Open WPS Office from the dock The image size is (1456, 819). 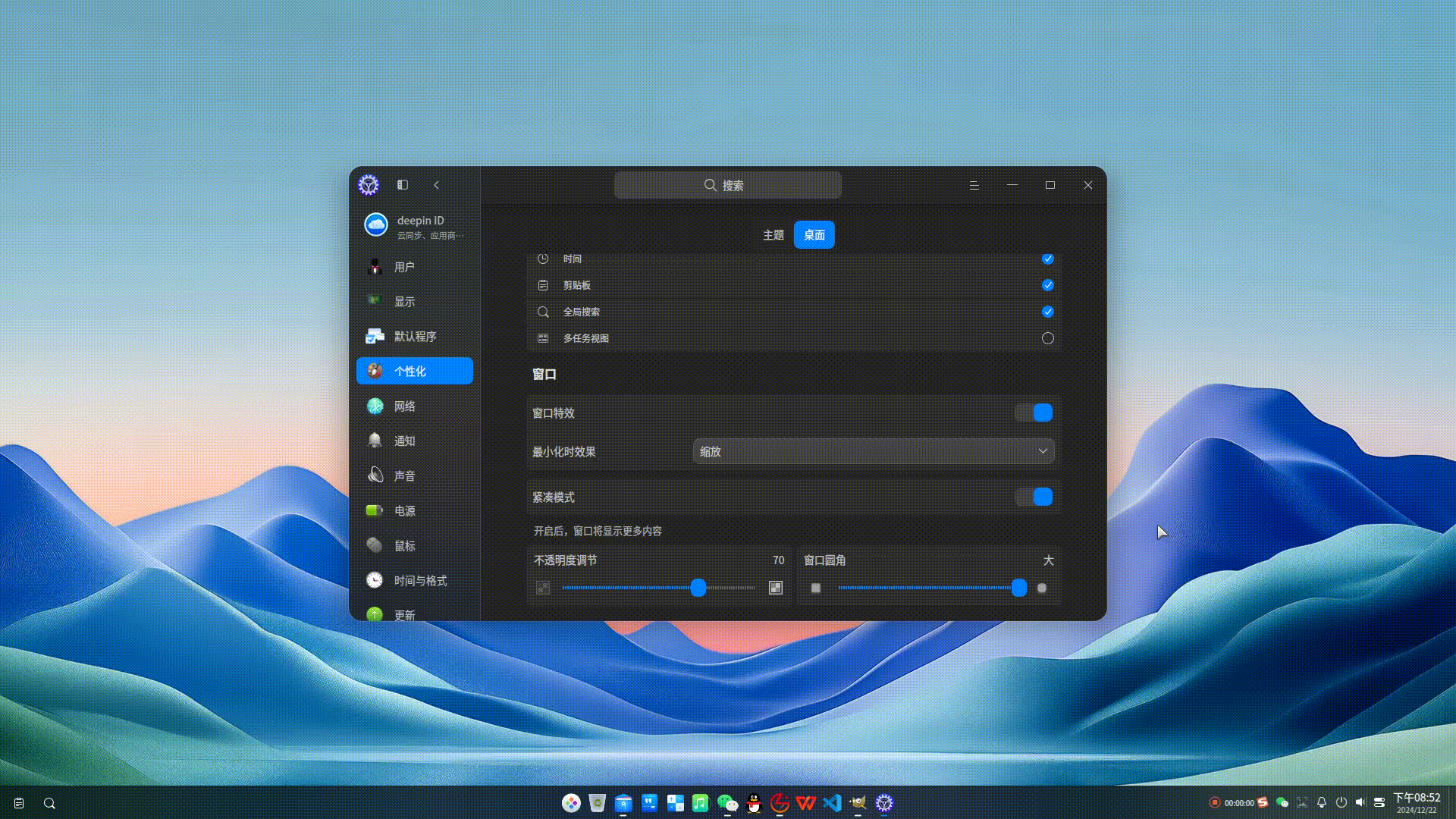806,803
